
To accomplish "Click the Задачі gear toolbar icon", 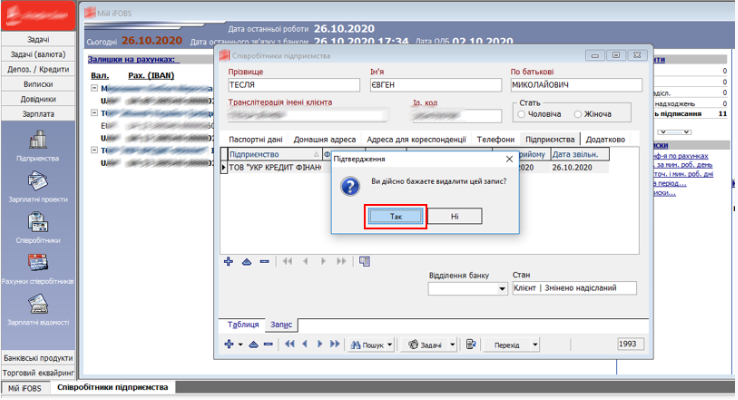I will [413, 345].
